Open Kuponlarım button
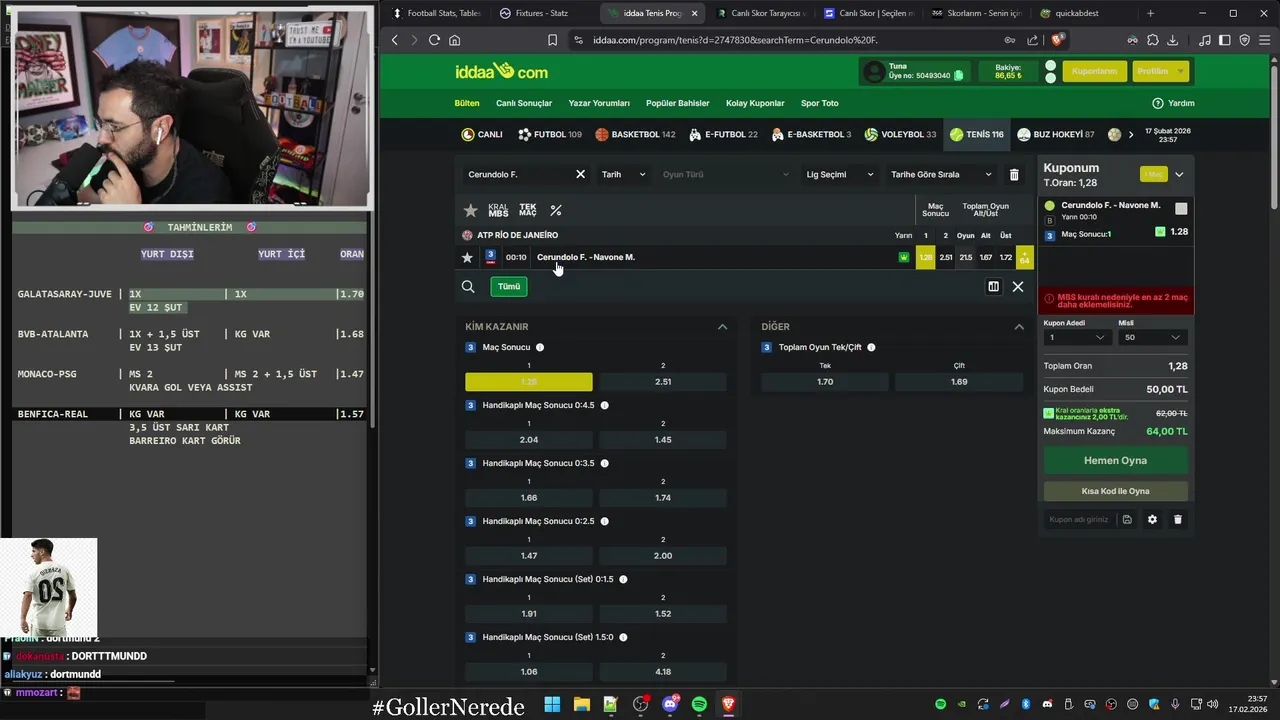This screenshot has width=1280, height=720. tap(1094, 71)
